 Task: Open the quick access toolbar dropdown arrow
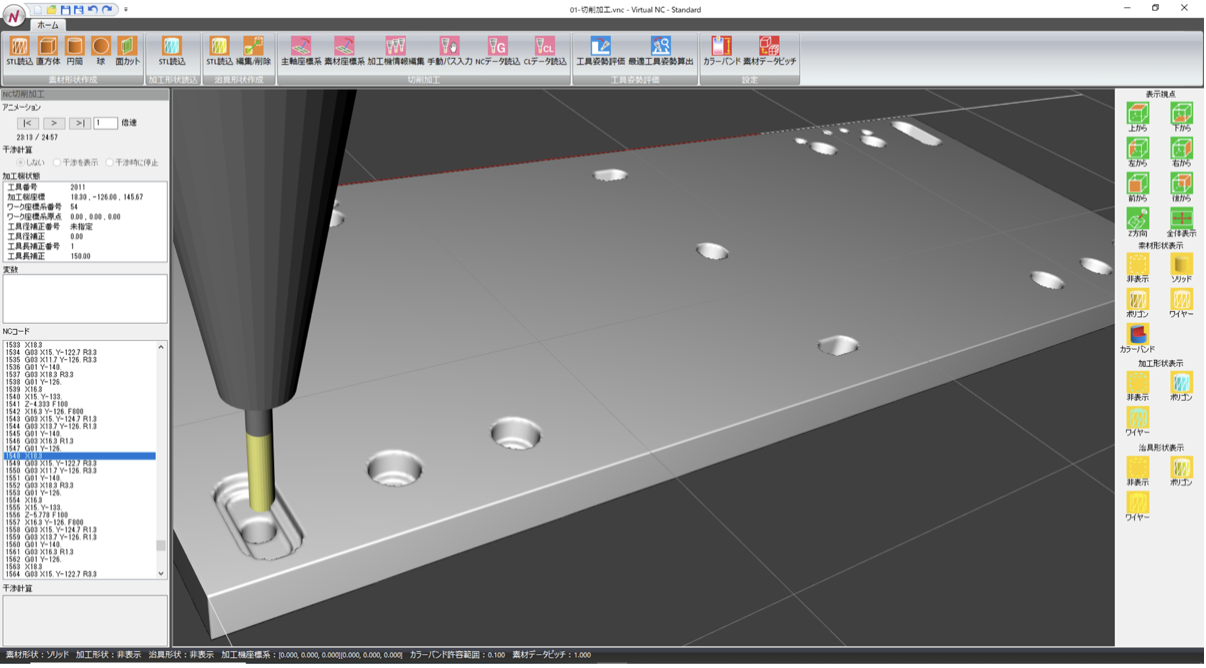(x=126, y=10)
